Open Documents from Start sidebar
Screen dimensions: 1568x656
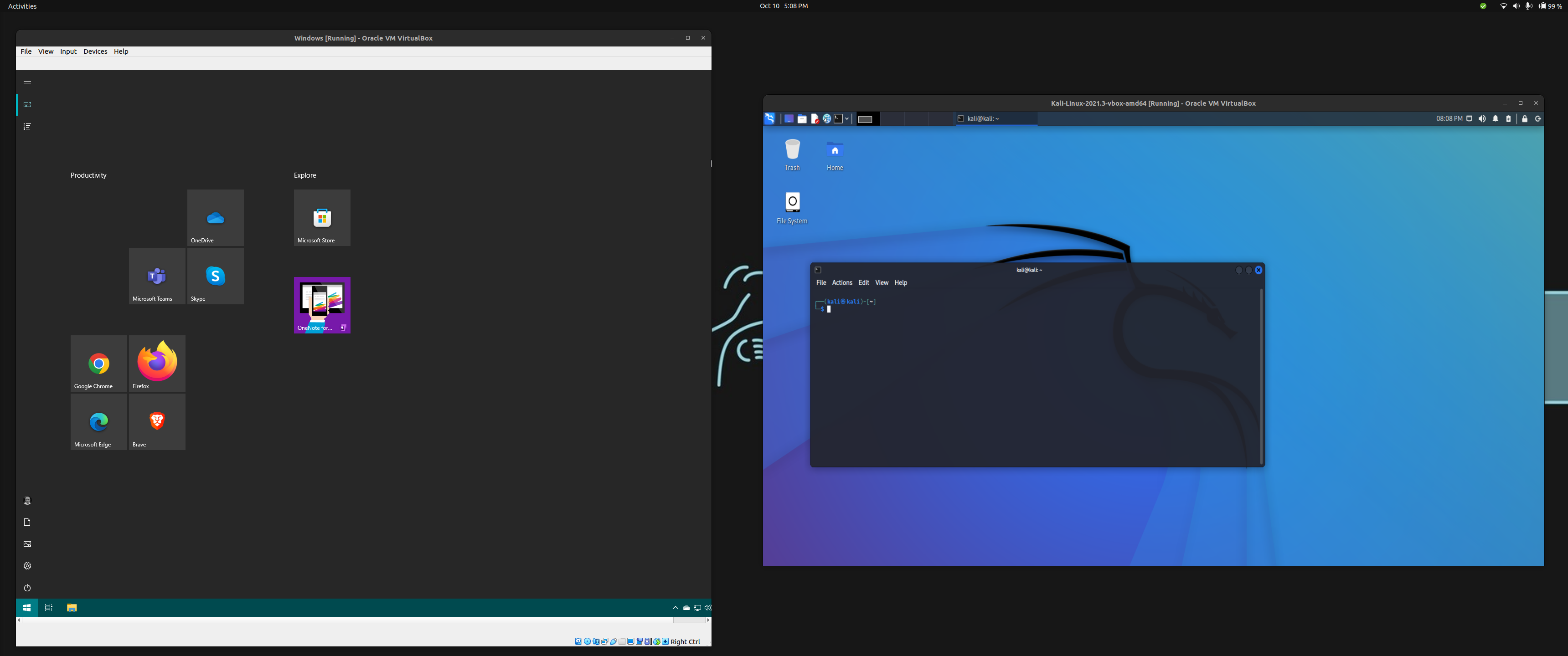pos(27,522)
